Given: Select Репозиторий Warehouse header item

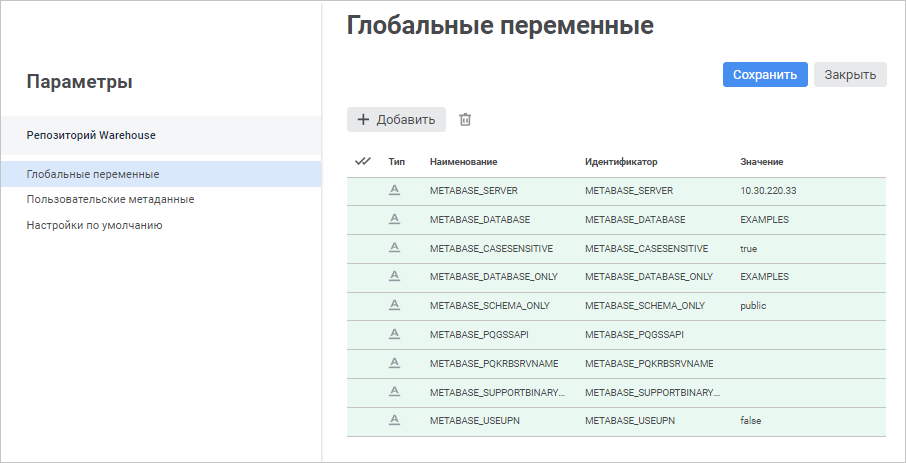Looking at the screenshot, I should pyautogui.click(x=91, y=135).
